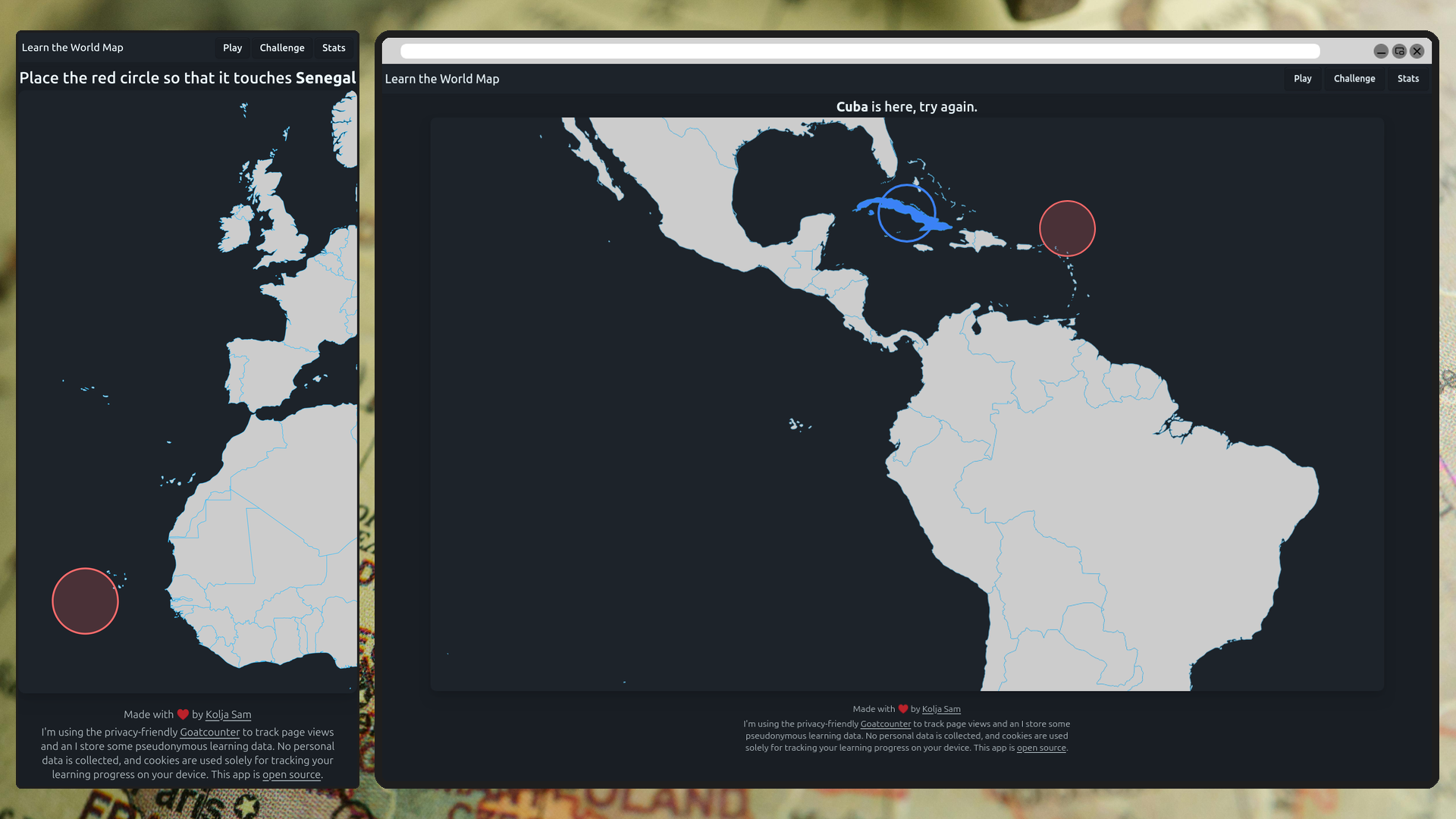Click the close window icon

coord(1417,51)
